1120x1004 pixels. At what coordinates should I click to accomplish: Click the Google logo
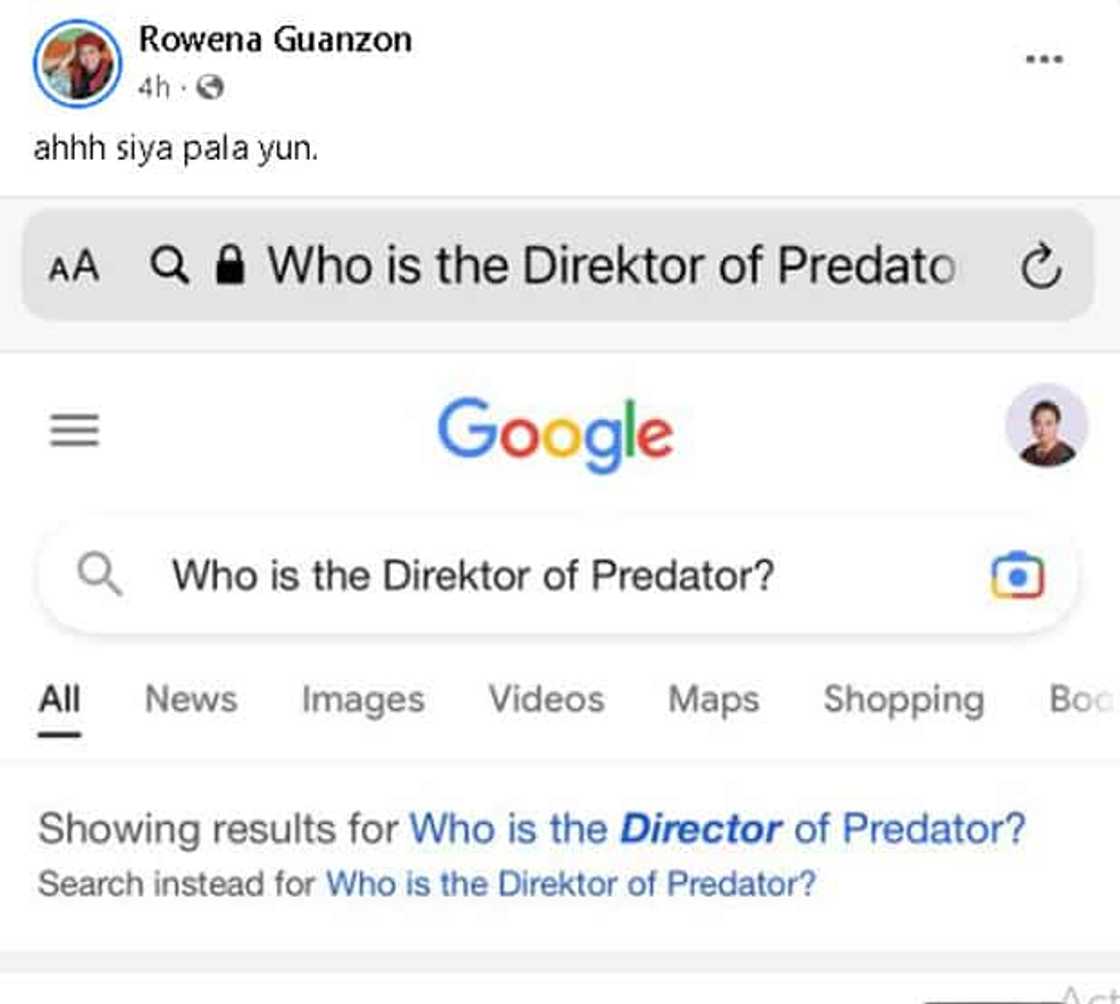556,431
